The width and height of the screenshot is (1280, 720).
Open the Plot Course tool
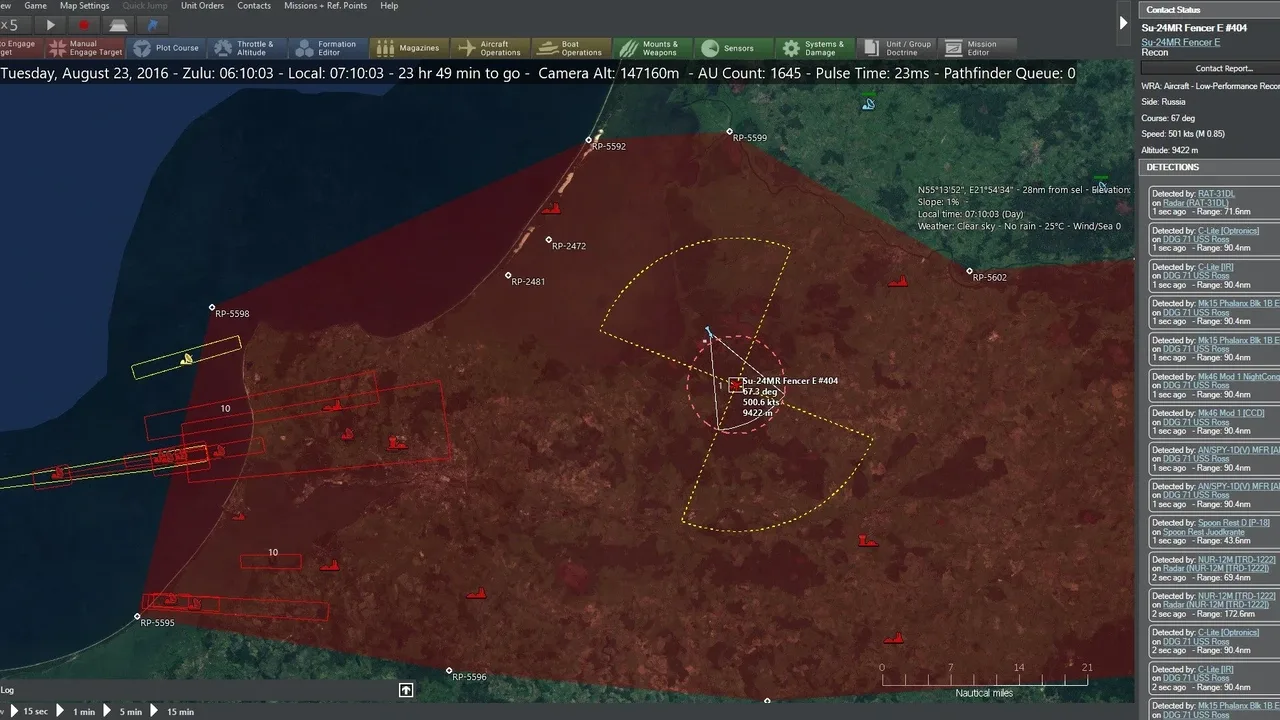click(x=166, y=48)
